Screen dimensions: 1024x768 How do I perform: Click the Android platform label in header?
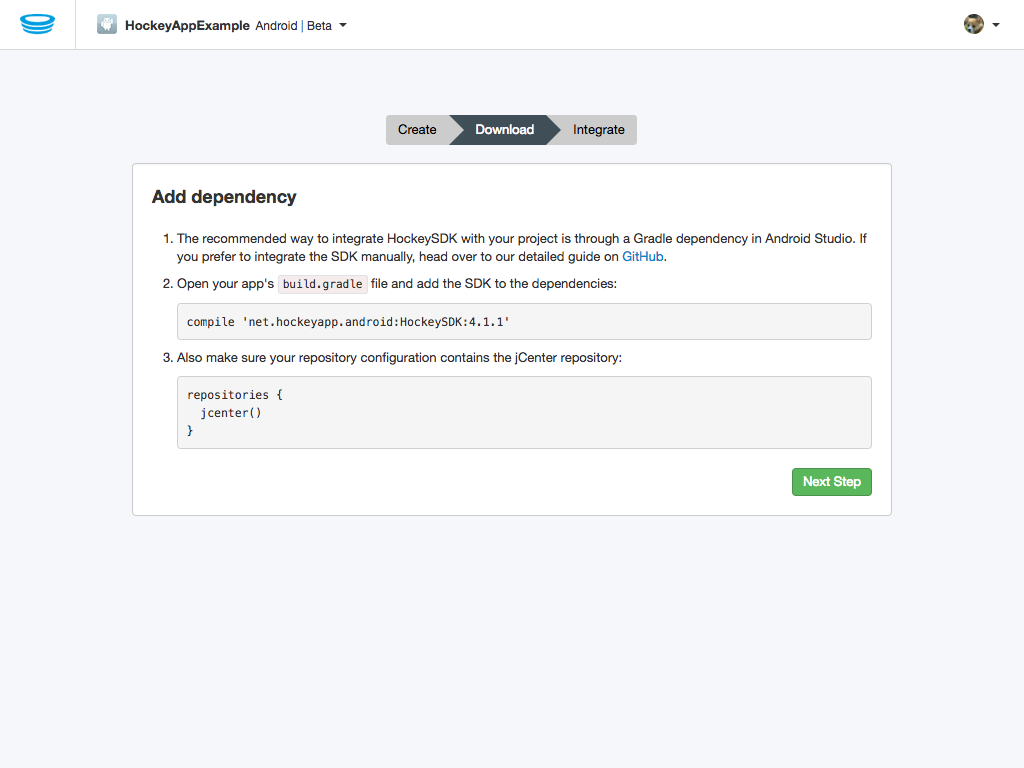click(275, 25)
